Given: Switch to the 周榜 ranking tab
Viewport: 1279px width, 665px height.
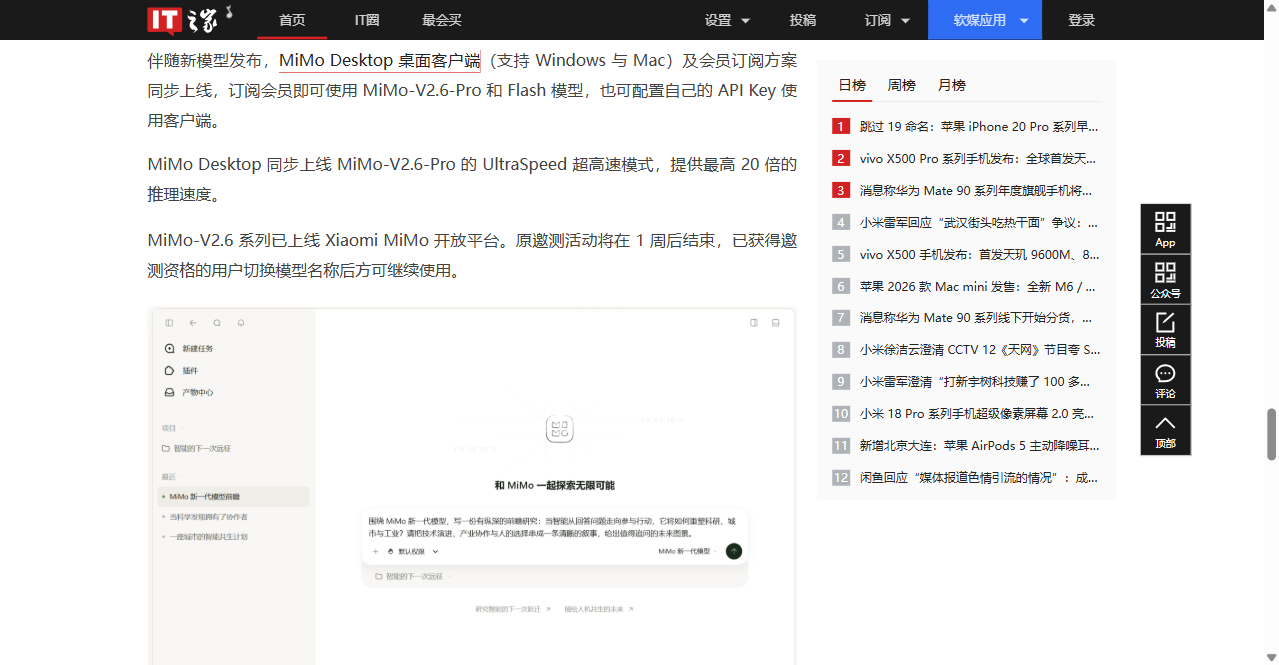Looking at the screenshot, I should pos(902,86).
